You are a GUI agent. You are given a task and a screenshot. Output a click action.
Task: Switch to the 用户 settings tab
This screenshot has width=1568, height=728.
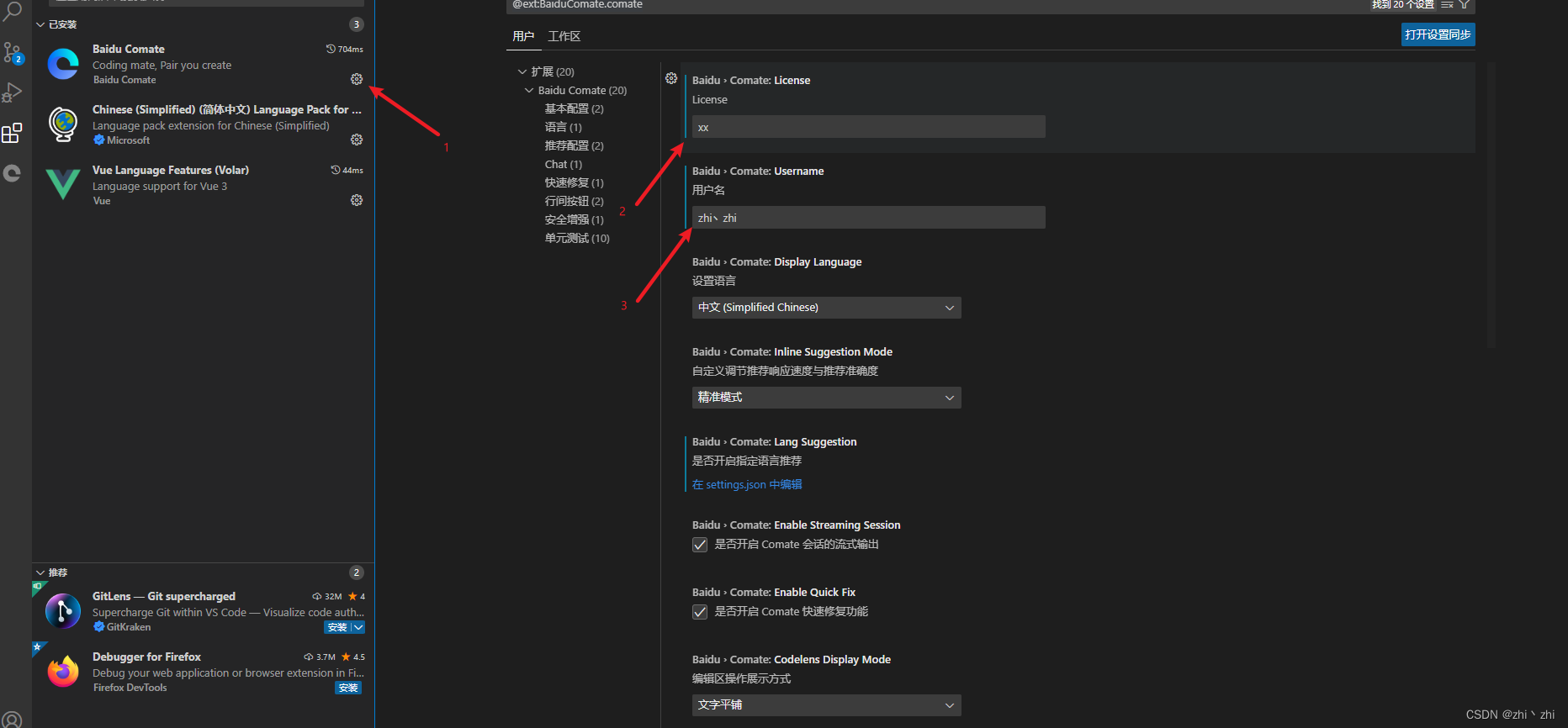click(523, 36)
